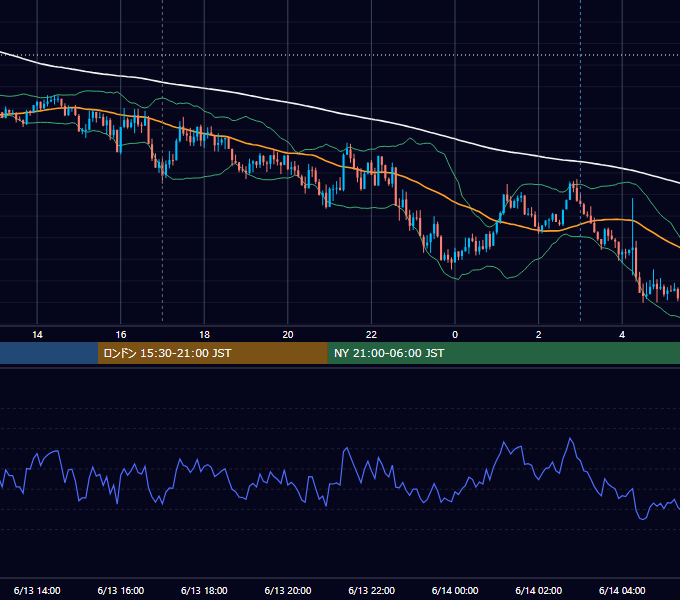680x600 pixels.
Task: Click the 22 hour axis label
Action: pos(371,335)
